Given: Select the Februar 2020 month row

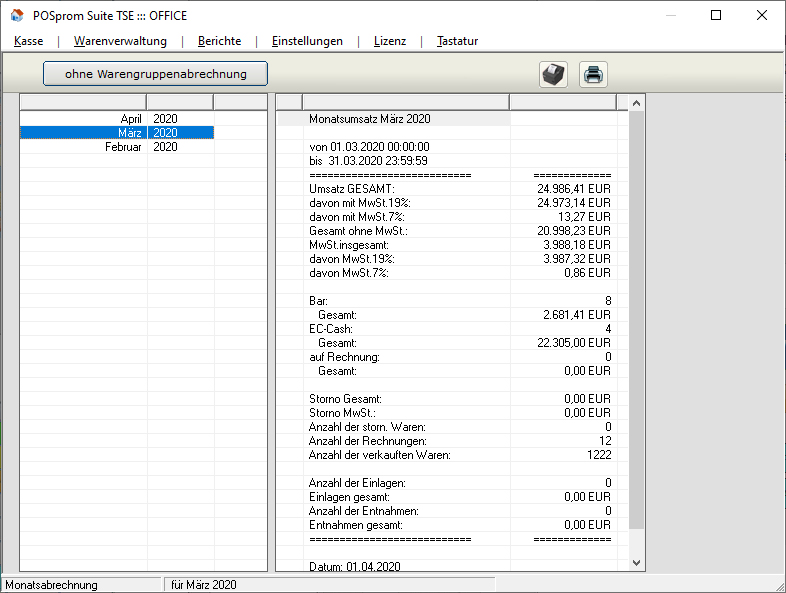Looking at the screenshot, I should pos(117,147).
